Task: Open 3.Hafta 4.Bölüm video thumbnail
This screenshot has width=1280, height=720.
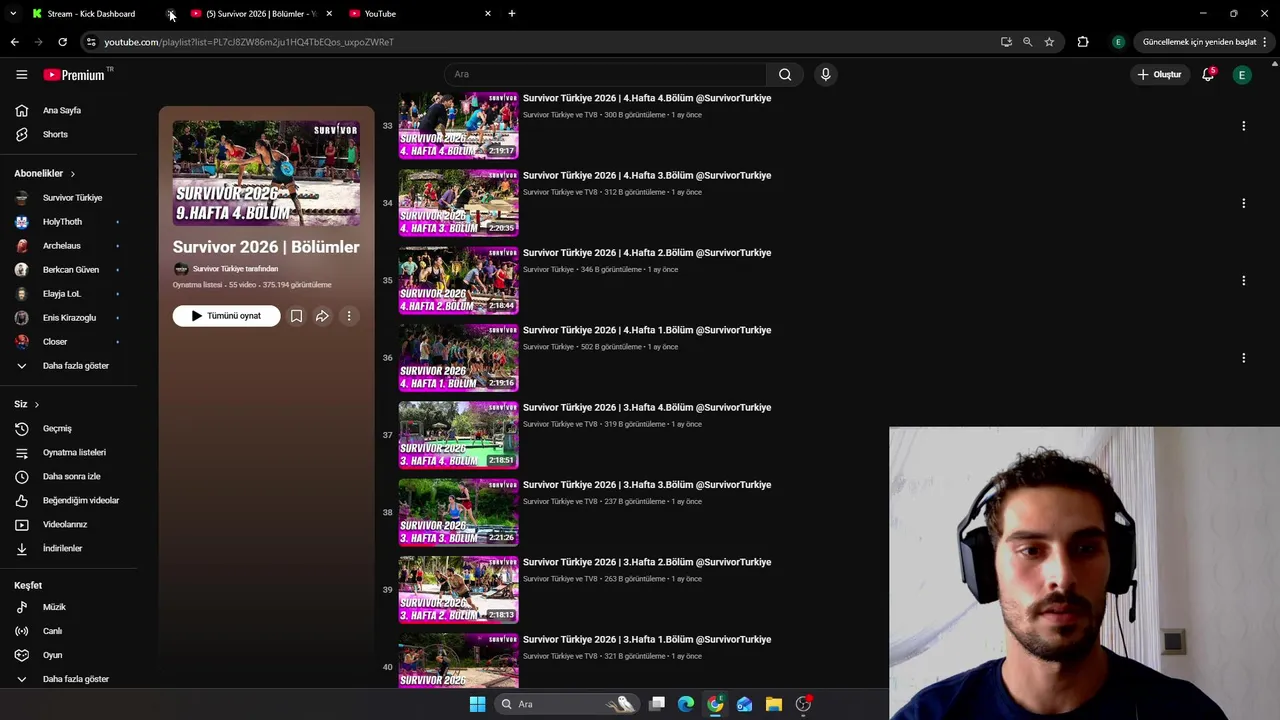Action: pyautogui.click(x=458, y=435)
